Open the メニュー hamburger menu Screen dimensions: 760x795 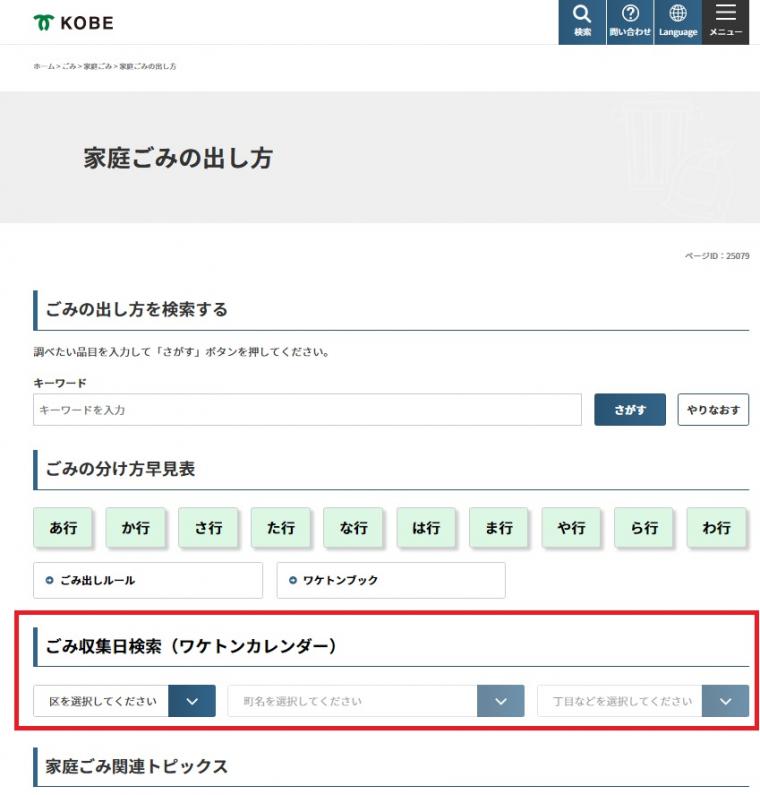725,22
